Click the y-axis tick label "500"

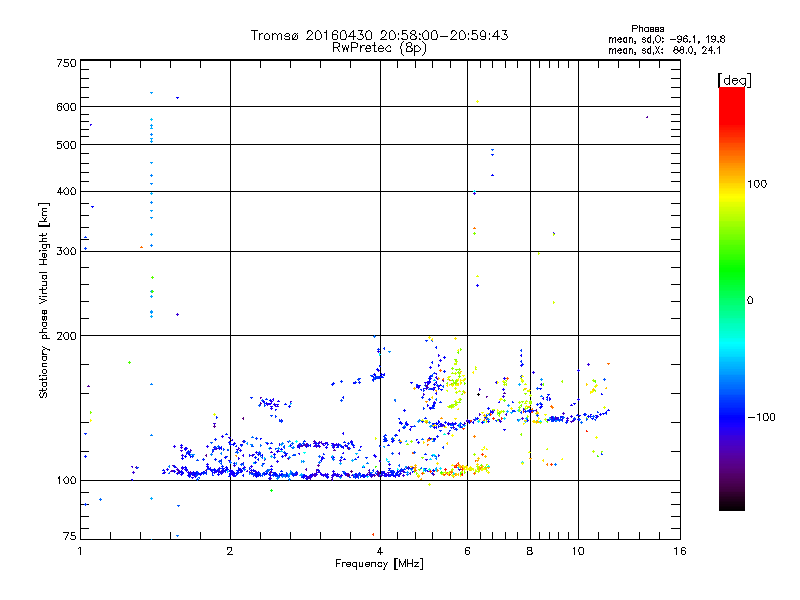pos(66,145)
